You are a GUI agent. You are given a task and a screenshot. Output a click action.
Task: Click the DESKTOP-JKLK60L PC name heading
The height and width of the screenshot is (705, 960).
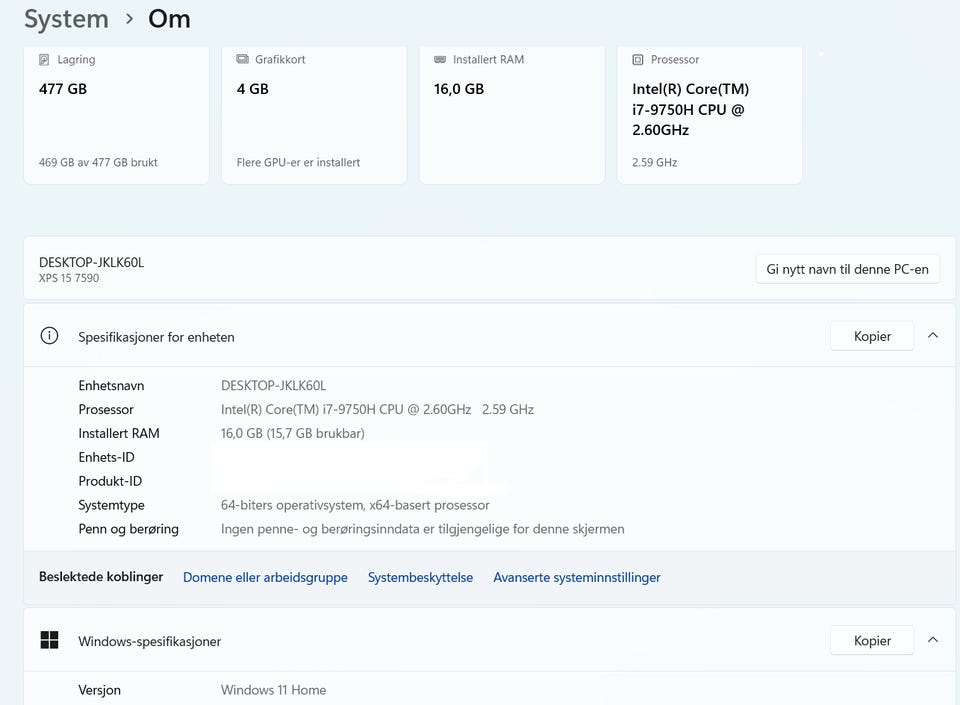(91, 262)
